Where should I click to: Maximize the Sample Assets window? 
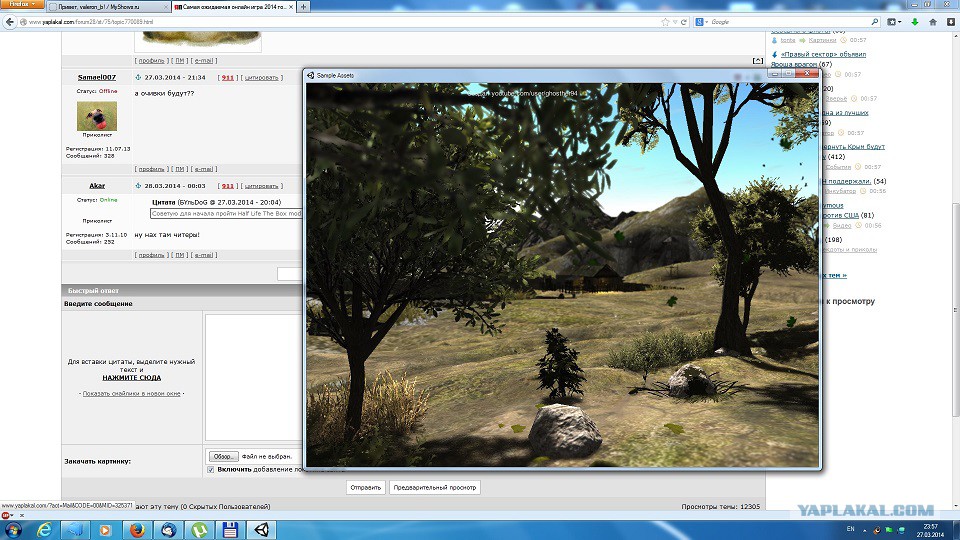789,73
